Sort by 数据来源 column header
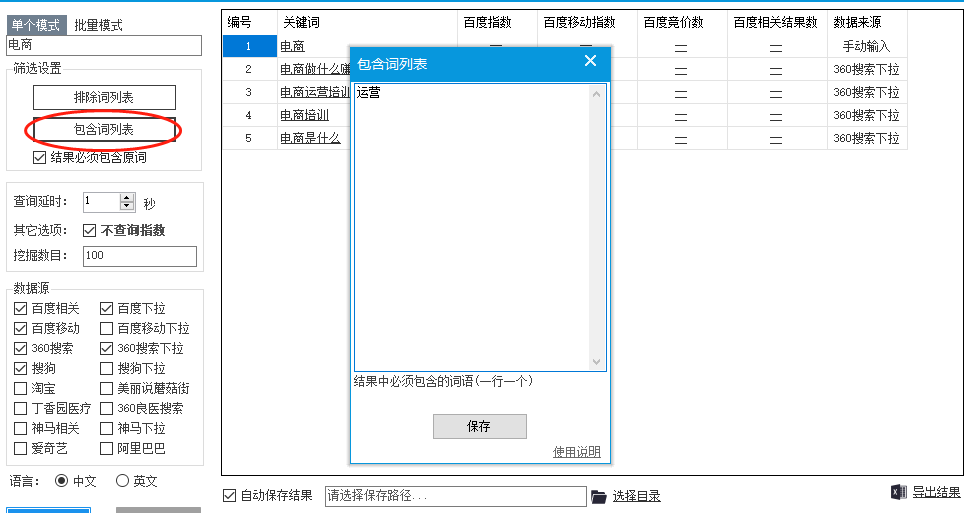The width and height of the screenshot is (964, 513). pos(867,23)
